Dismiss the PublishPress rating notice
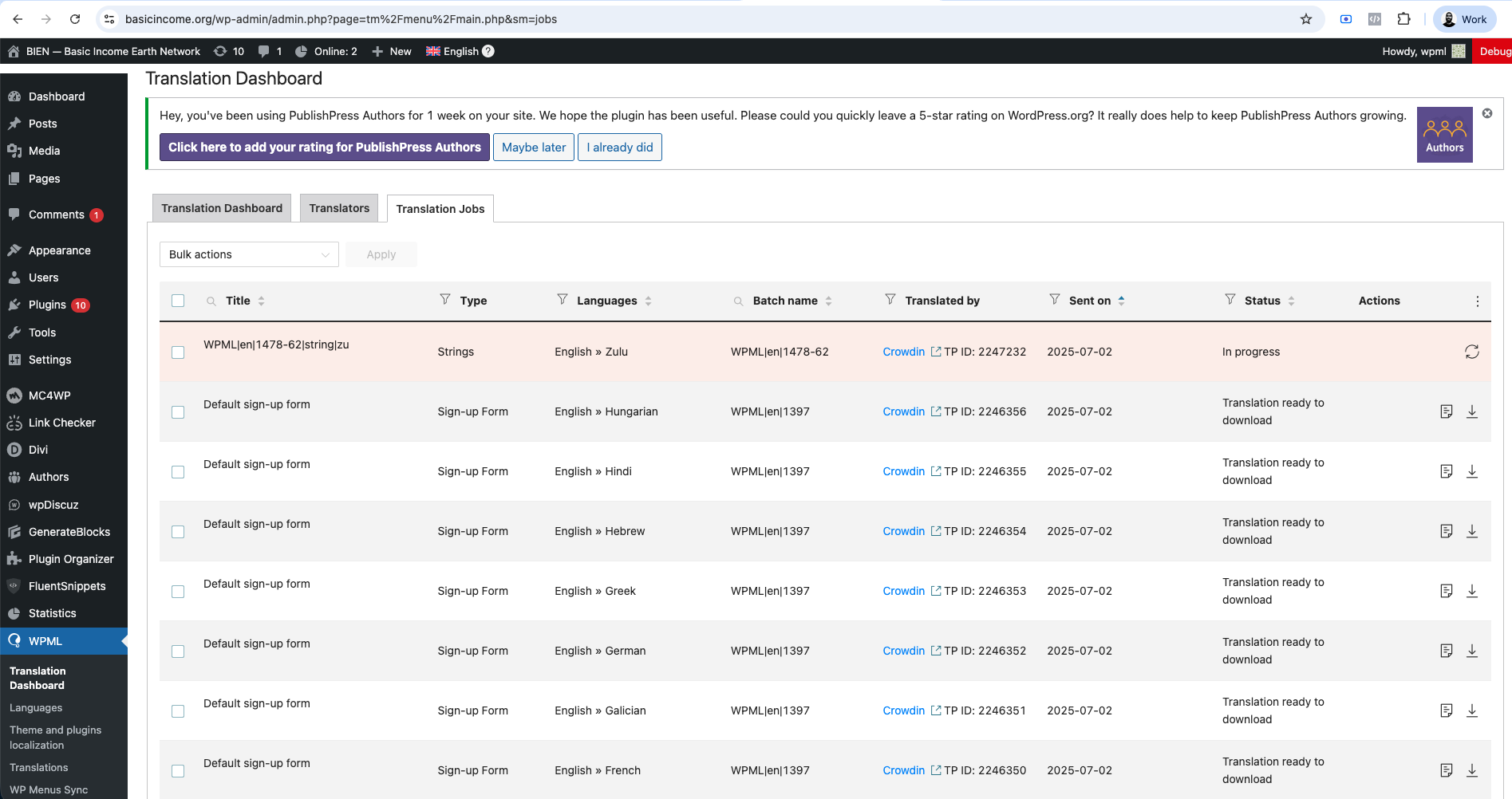 point(1487,113)
